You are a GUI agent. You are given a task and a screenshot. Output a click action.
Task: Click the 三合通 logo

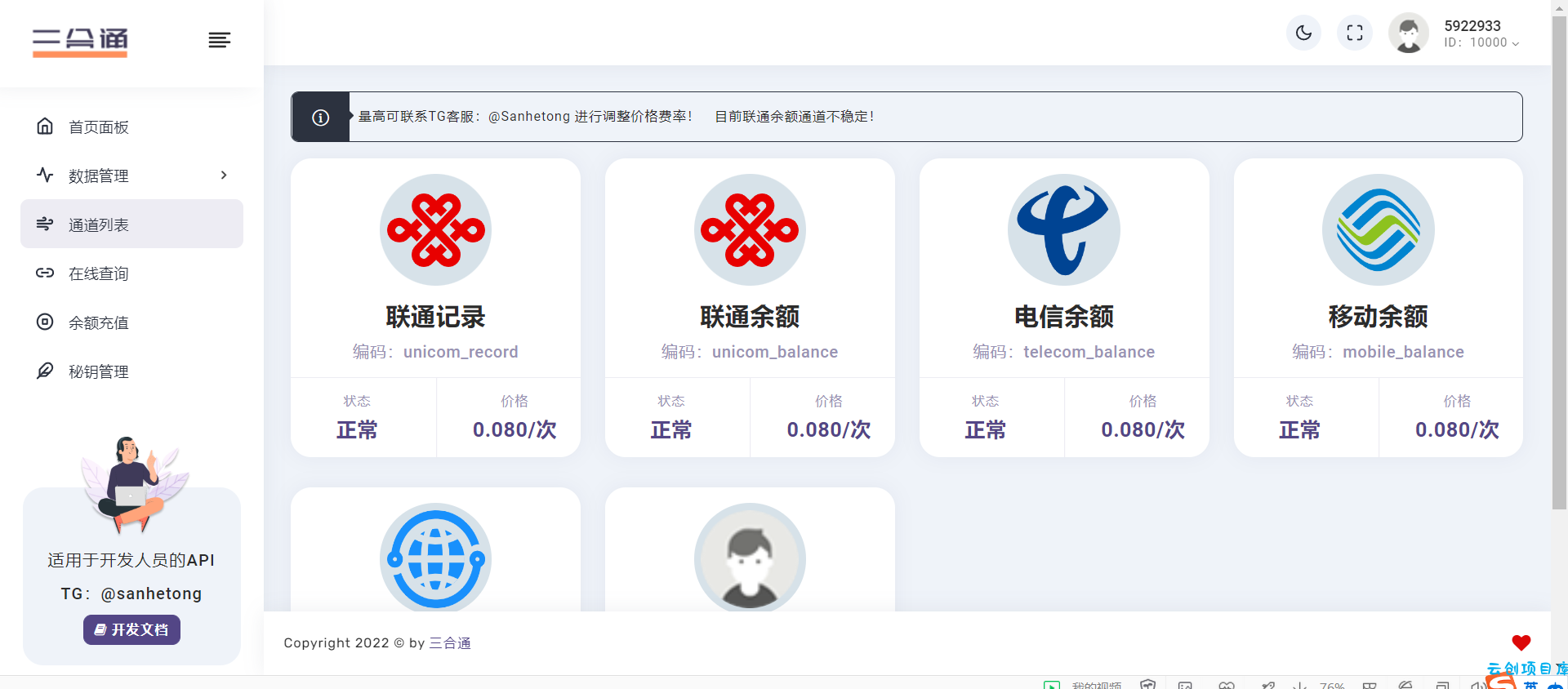pos(80,41)
